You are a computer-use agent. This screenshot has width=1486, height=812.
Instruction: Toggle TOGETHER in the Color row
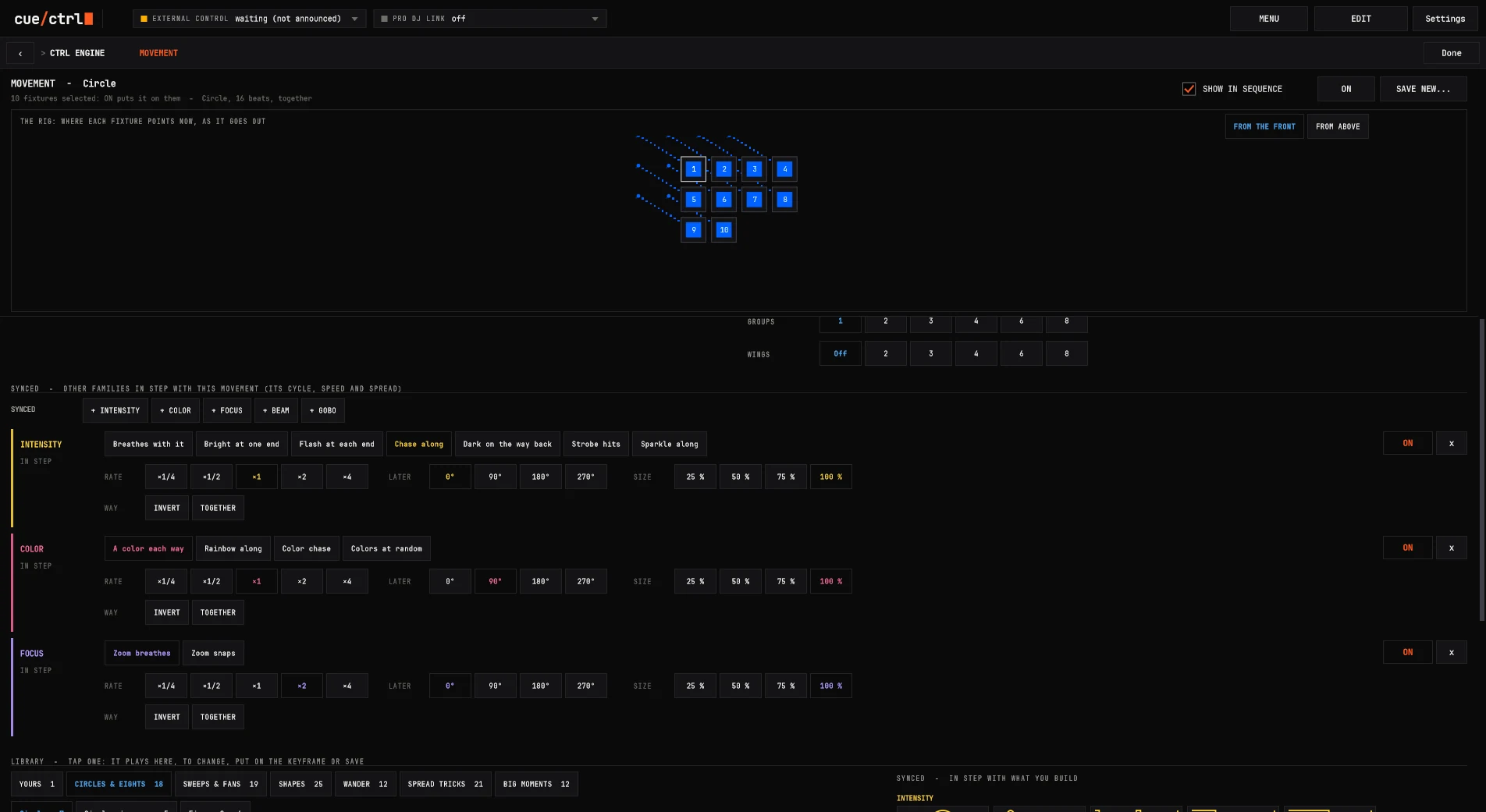[218, 612]
